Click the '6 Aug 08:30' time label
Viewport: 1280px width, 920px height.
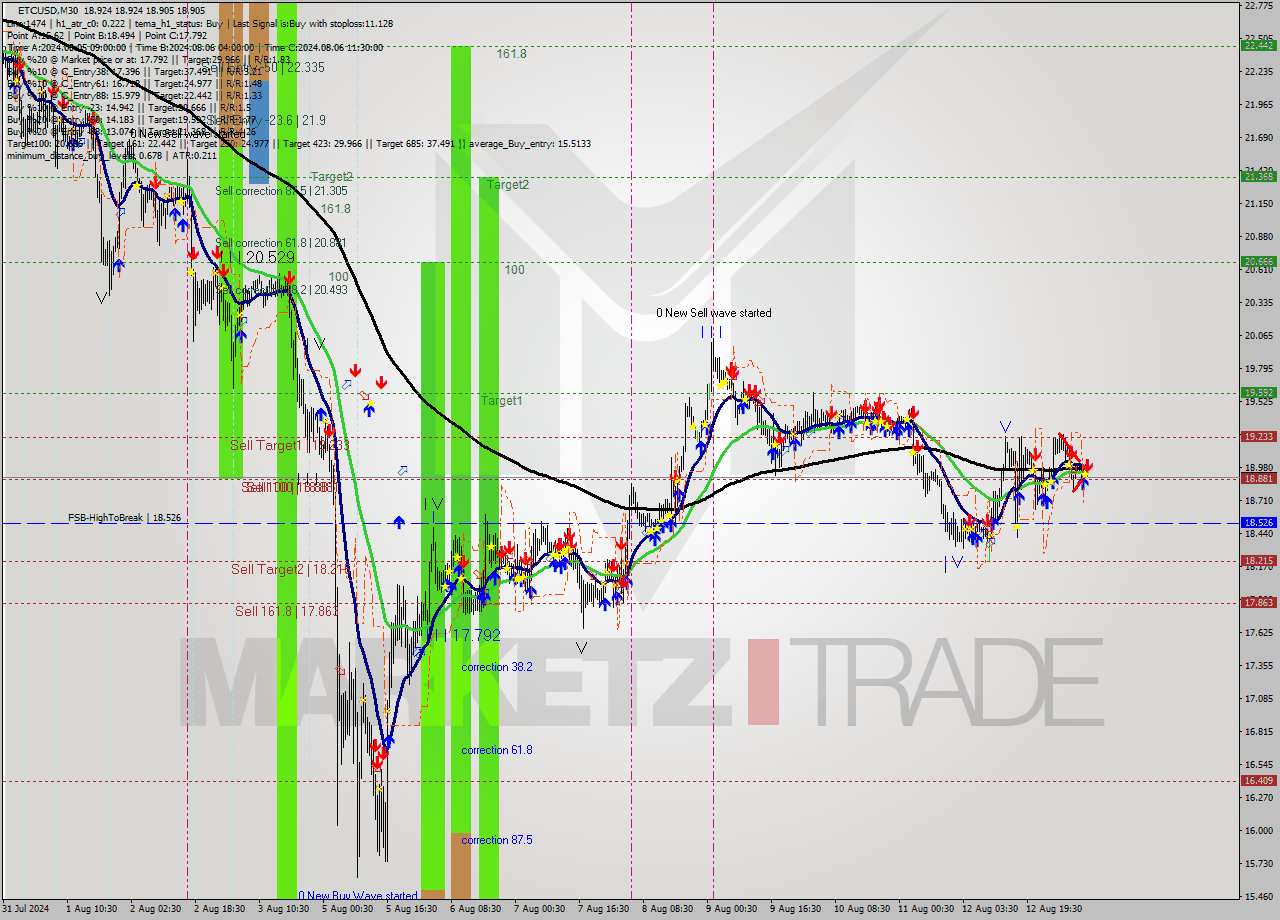[x=475, y=909]
